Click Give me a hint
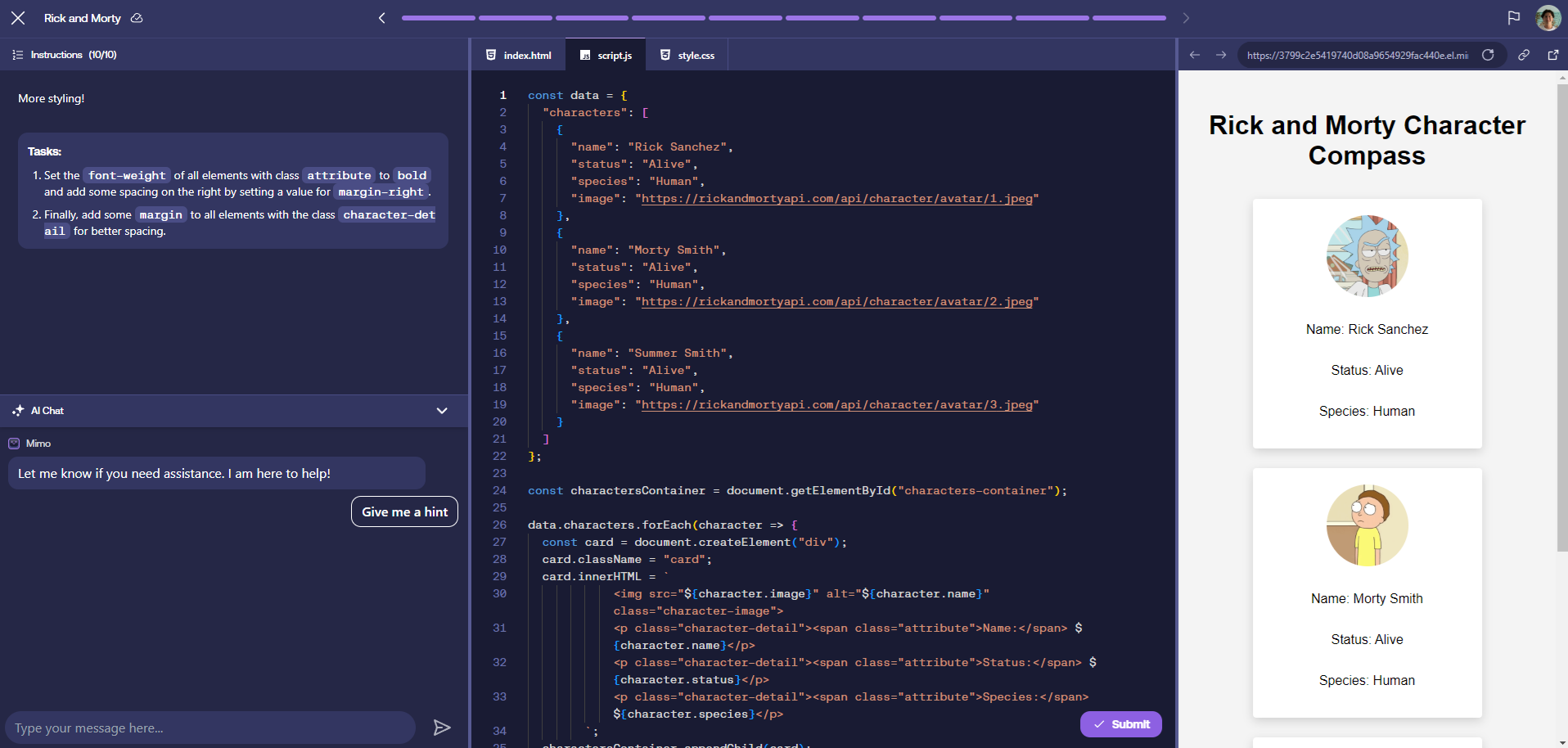Image resolution: width=1568 pixels, height=748 pixels. [404, 511]
